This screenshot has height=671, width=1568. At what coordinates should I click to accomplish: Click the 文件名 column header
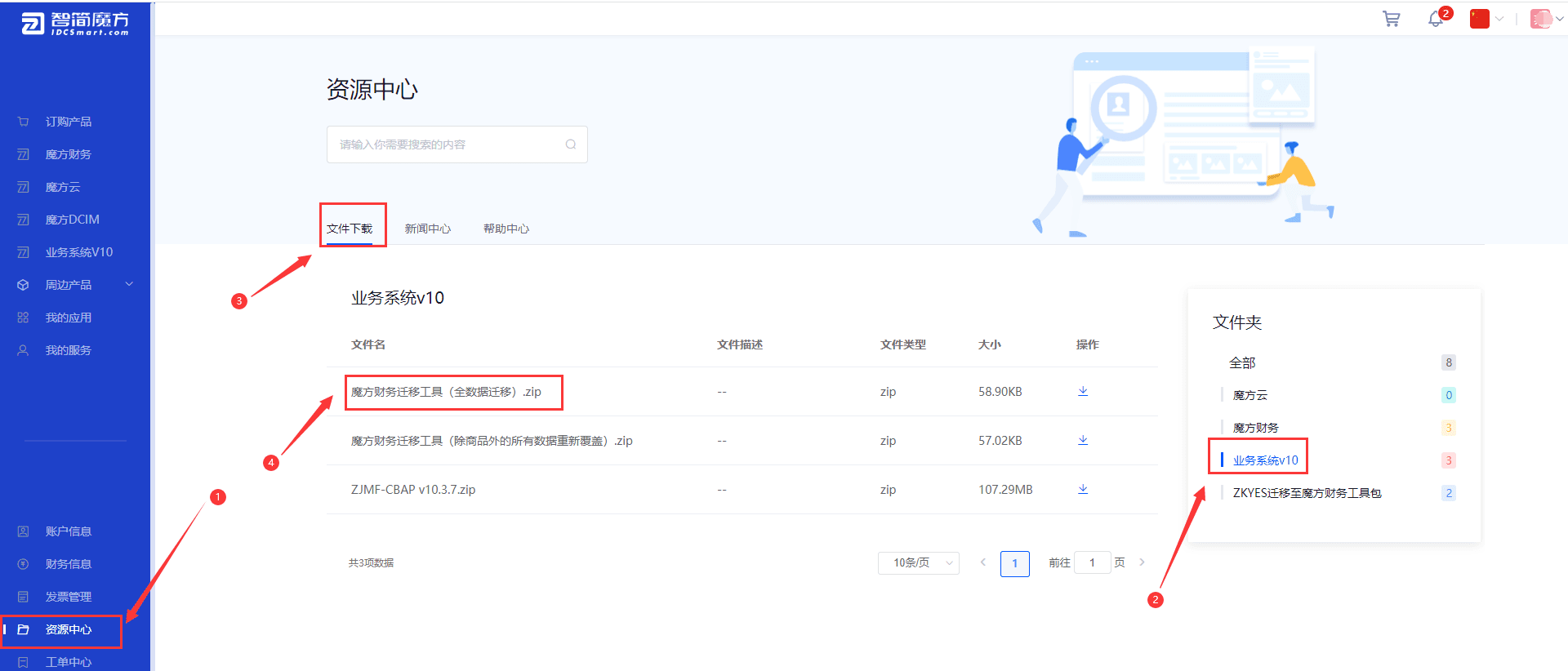368,344
